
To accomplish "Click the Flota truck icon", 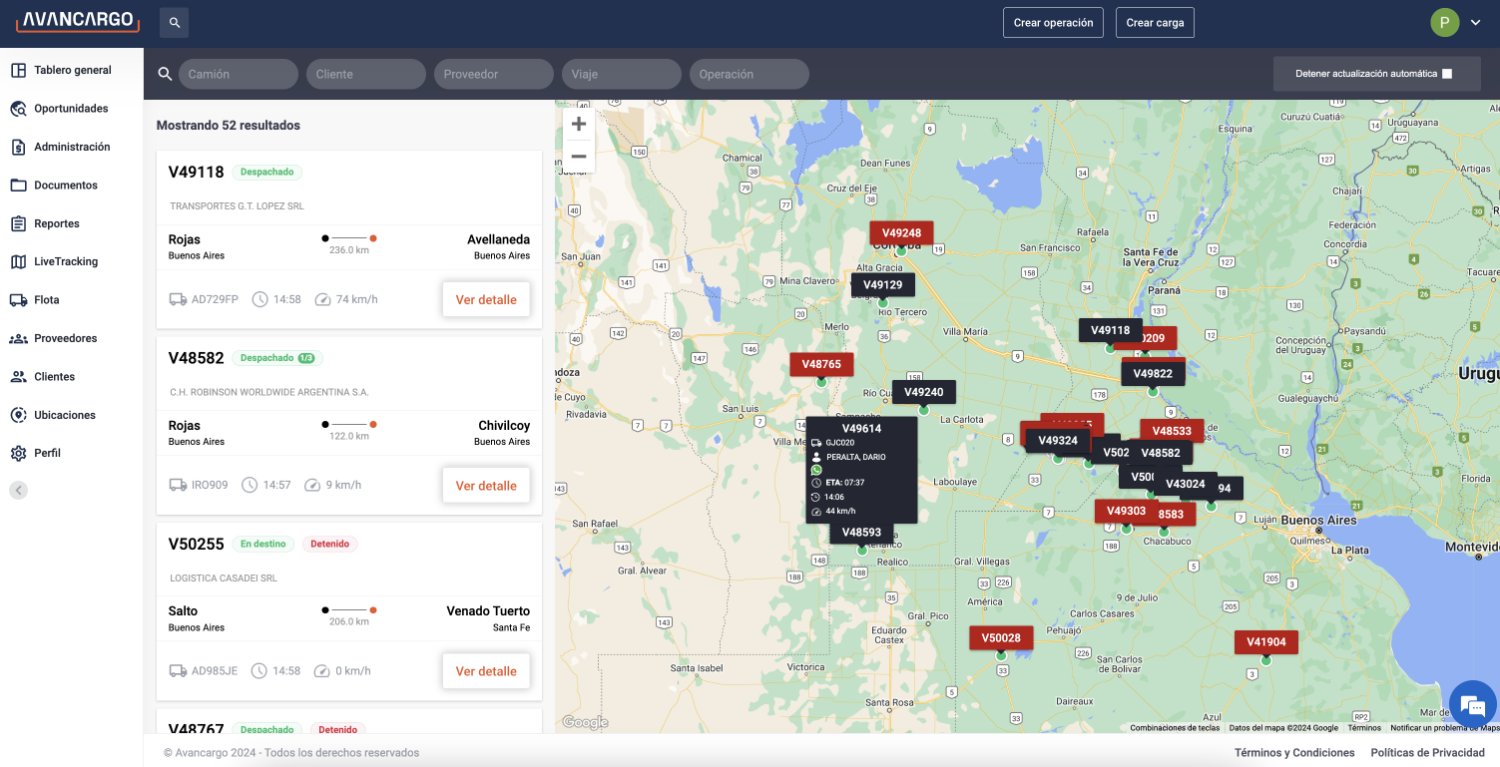I will pyautogui.click(x=18, y=300).
